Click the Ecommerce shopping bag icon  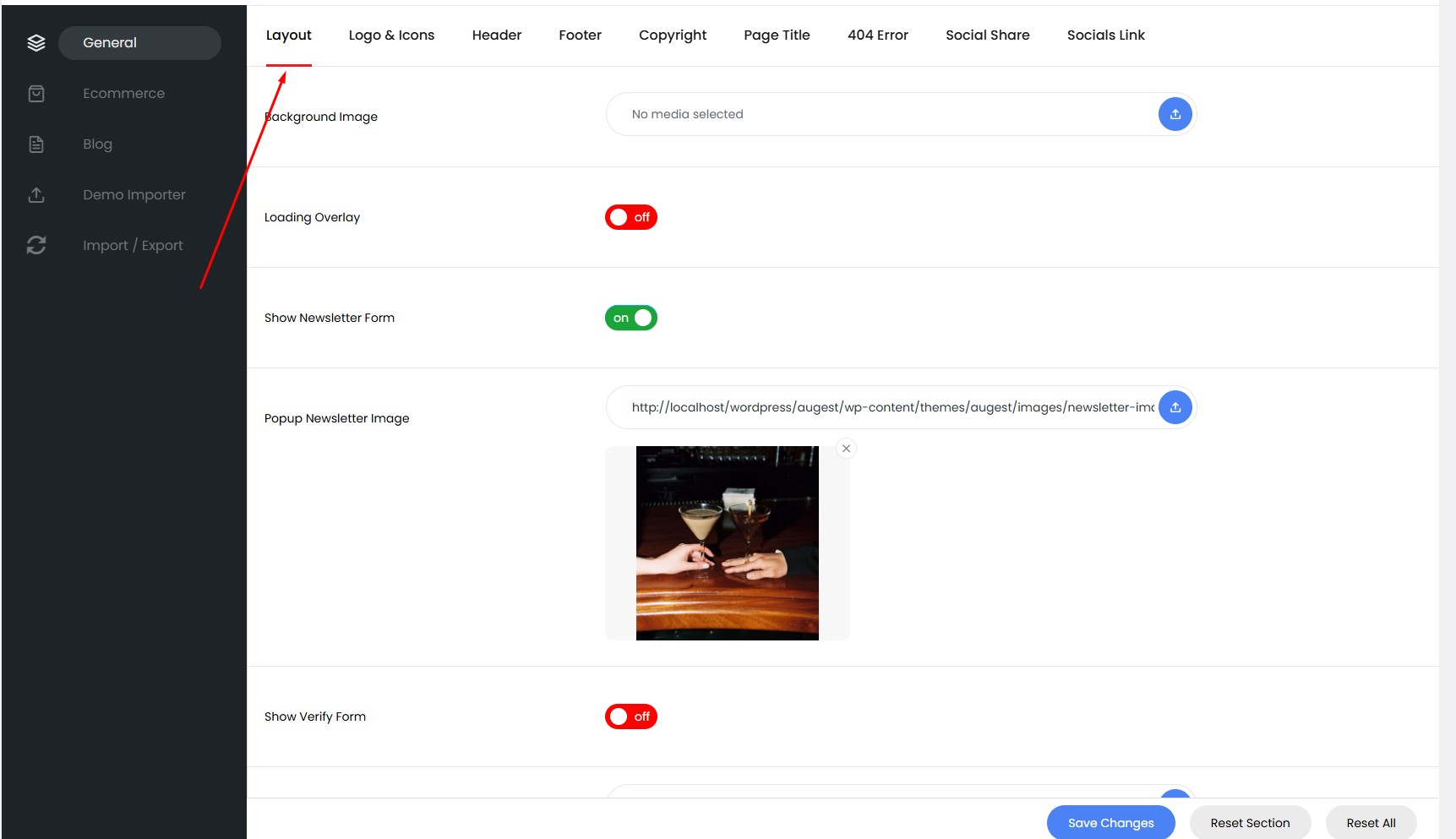pyautogui.click(x=36, y=94)
